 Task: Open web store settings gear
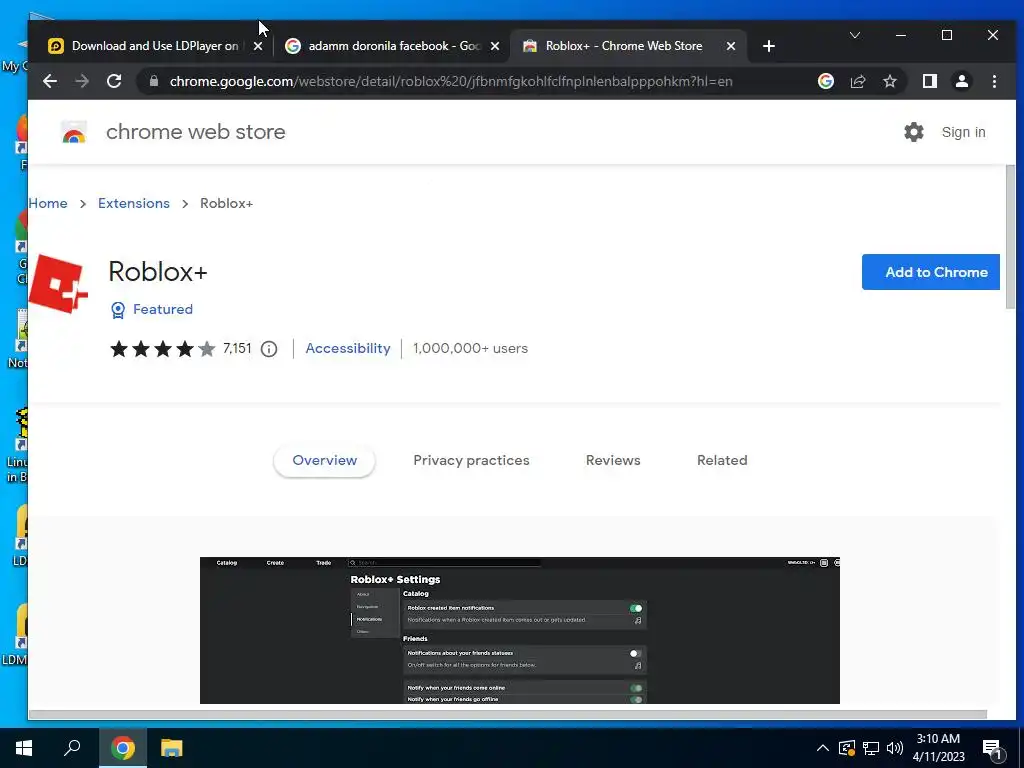914,132
